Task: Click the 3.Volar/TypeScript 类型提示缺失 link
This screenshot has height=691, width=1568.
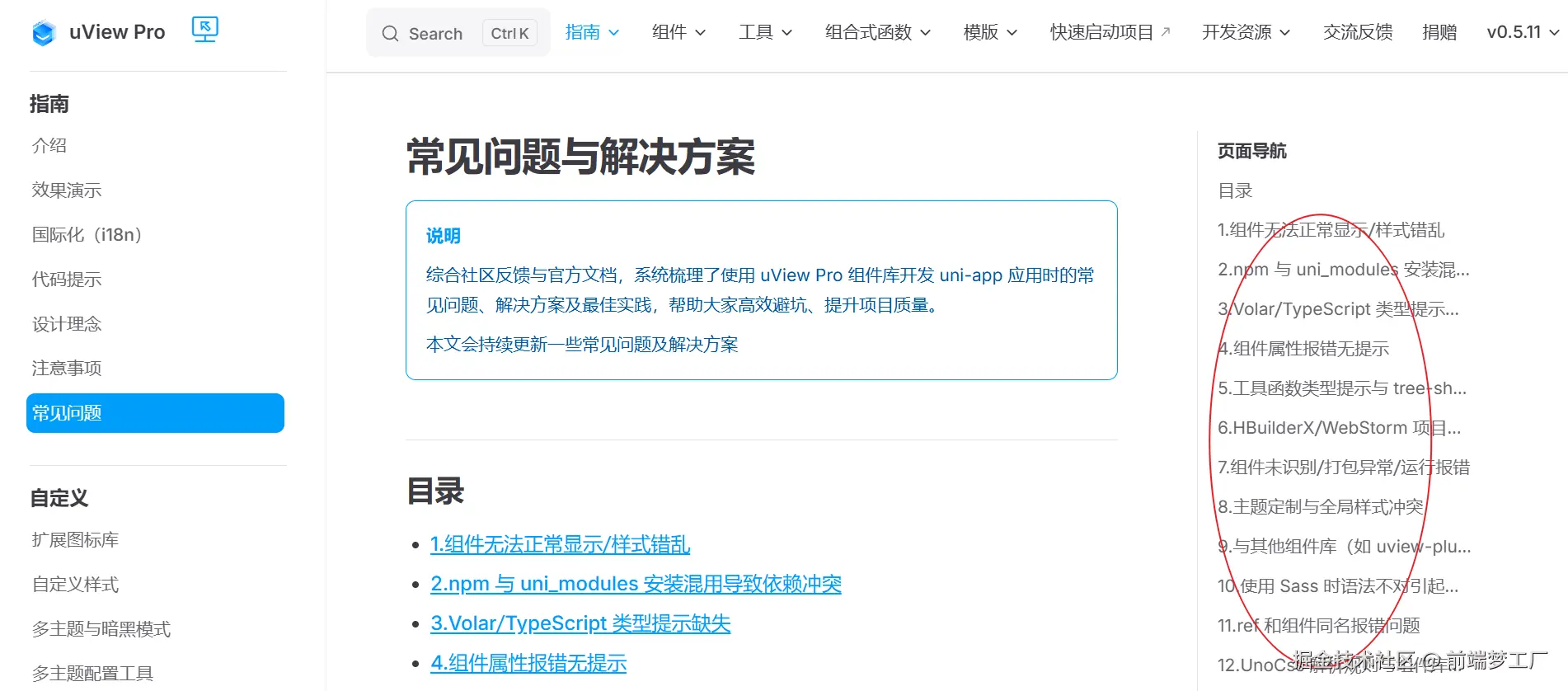Action: (580, 623)
